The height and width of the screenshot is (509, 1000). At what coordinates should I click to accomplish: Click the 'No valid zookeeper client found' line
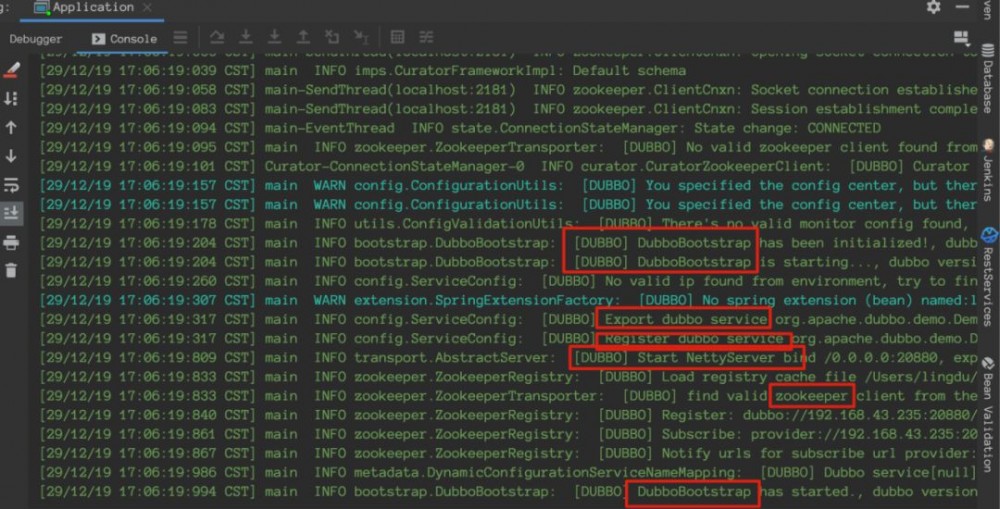coord(508,147)
